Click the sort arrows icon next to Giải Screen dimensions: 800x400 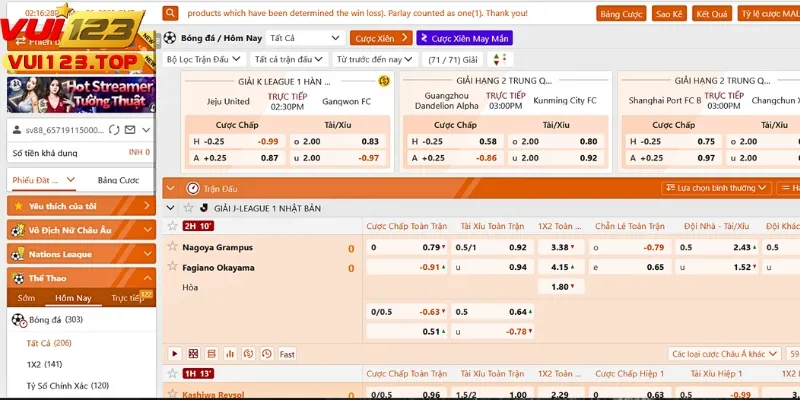pos(500,59)
